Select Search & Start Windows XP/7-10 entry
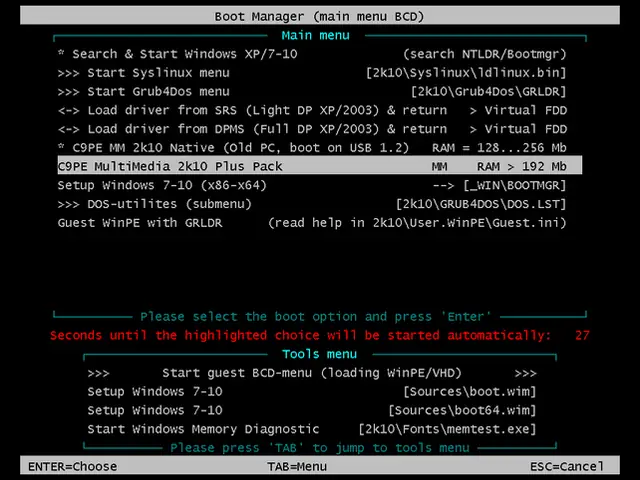Image resolution: width=640 pixels, height=480 pixels. 320,54
